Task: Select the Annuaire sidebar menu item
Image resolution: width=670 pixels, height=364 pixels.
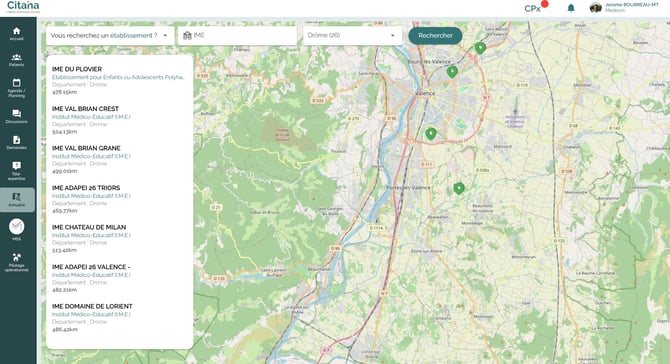Action: (17, 200)
